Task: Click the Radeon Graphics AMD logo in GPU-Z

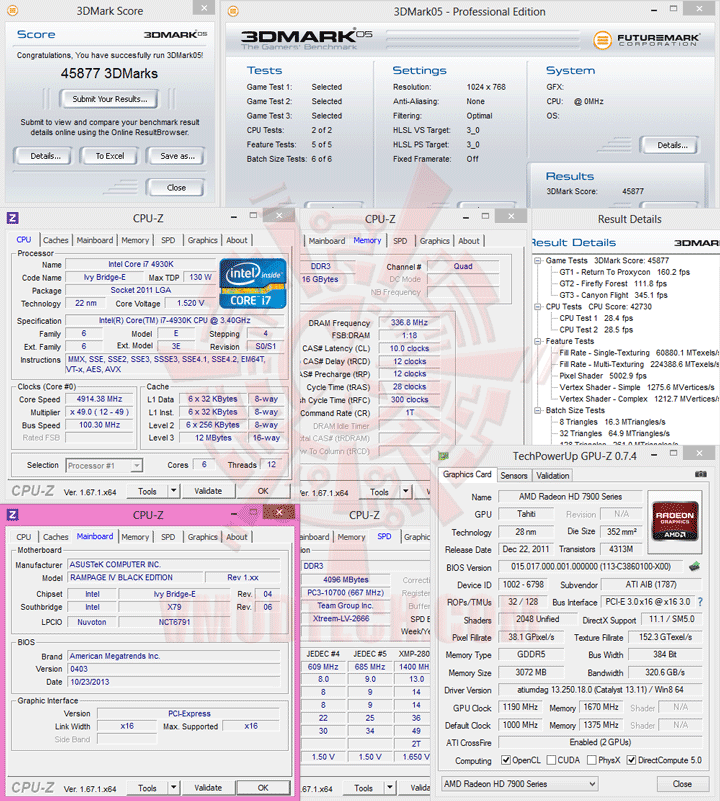Action: click(x=675, y=521)
